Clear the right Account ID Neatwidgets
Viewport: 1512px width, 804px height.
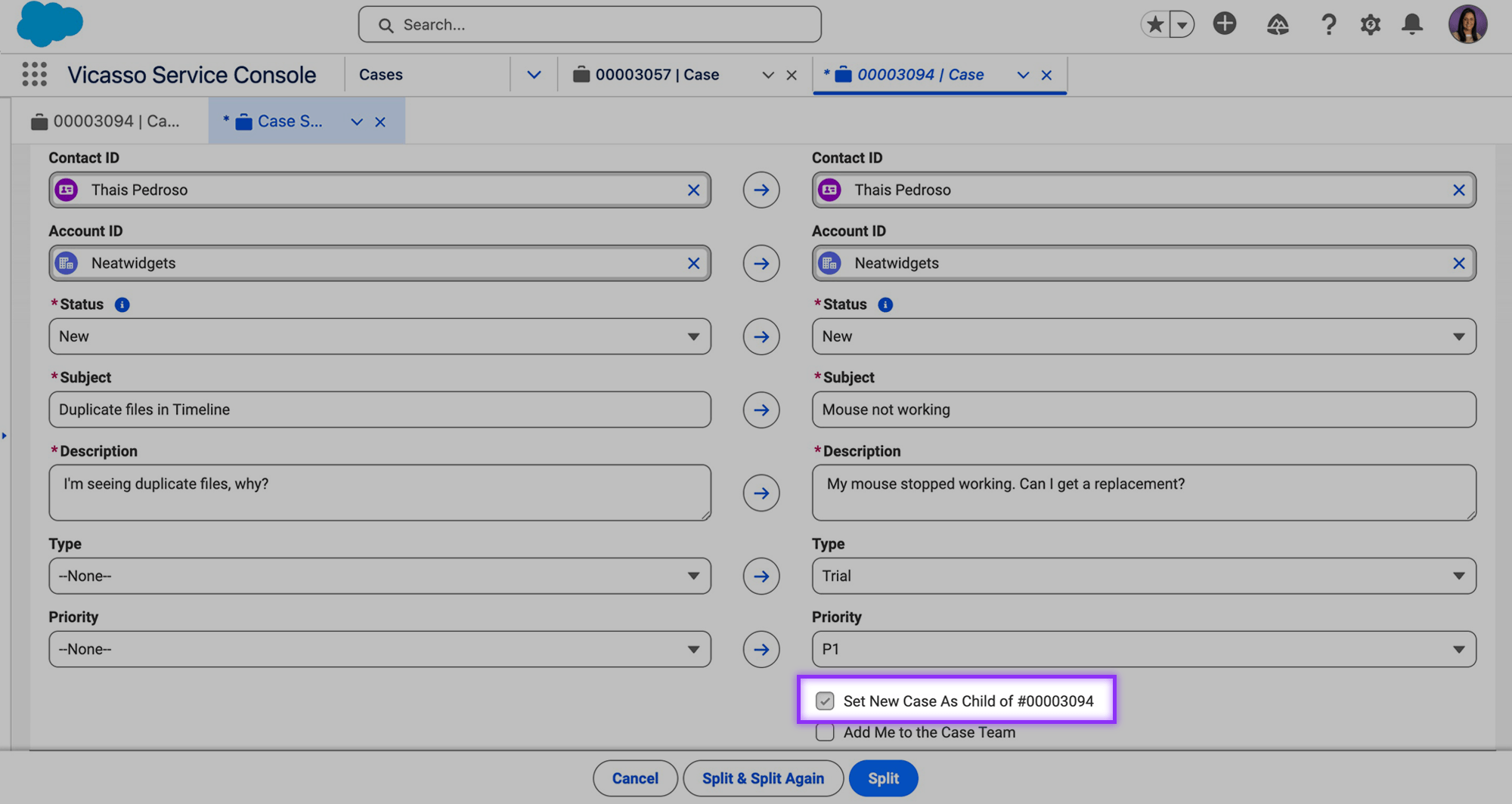[x=1459, y=263]
